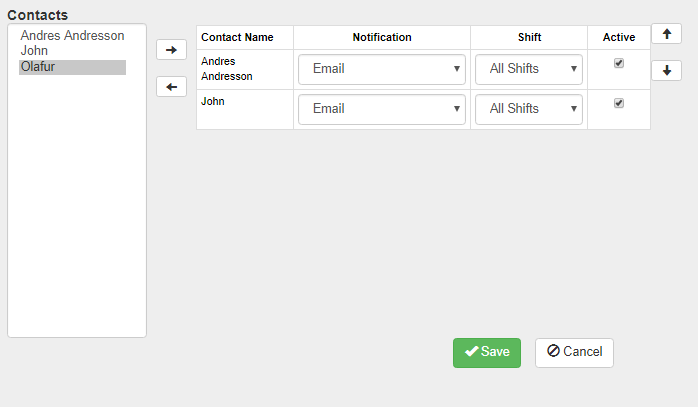Image resolution: width=698 pixels, height=407 pixels.
Task: Move selected contact up with arrow
Action: point(666,33)
